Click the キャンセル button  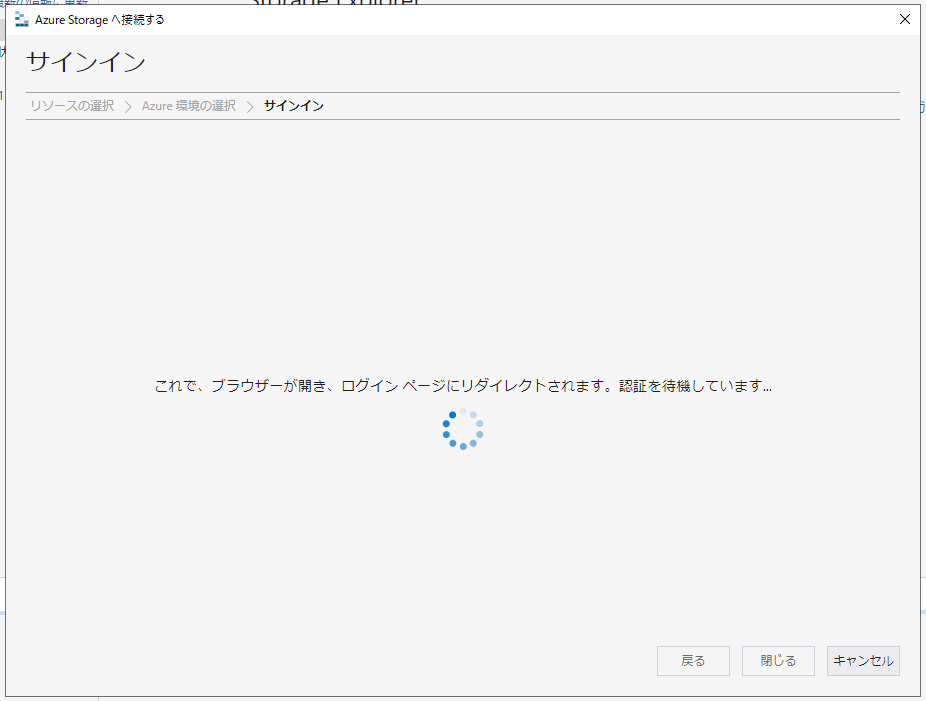863,660
